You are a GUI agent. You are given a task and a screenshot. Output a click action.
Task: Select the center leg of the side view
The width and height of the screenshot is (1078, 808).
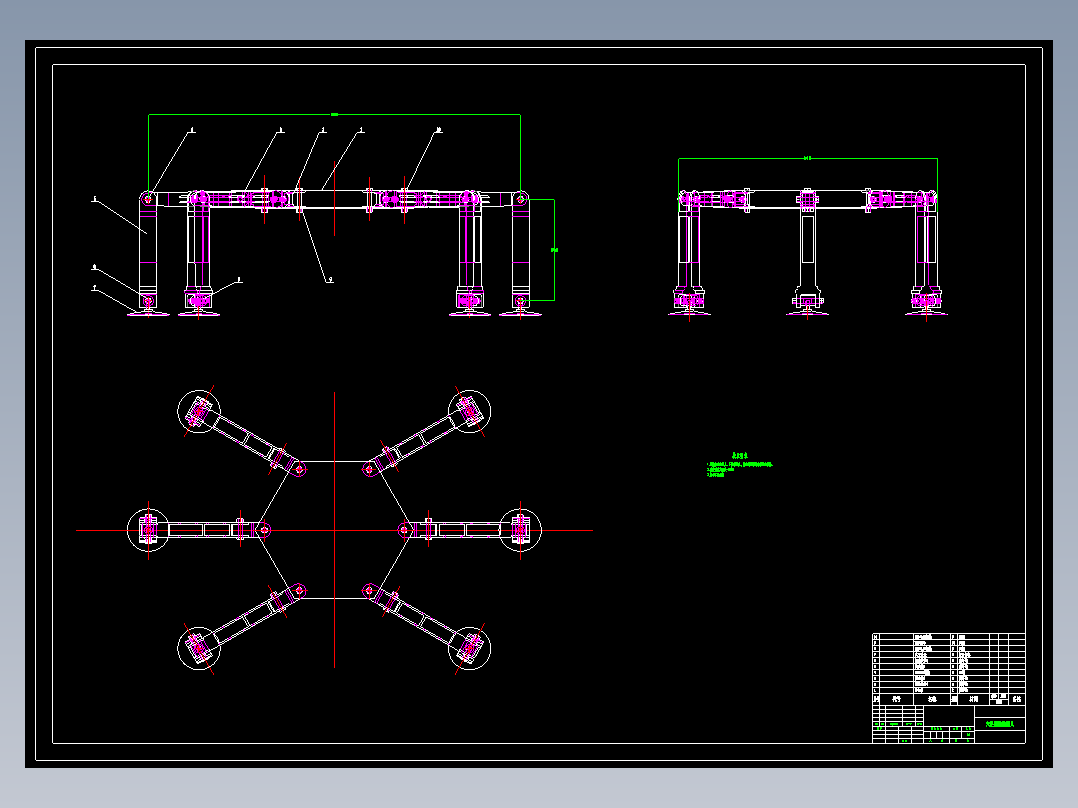pos(808,255)
